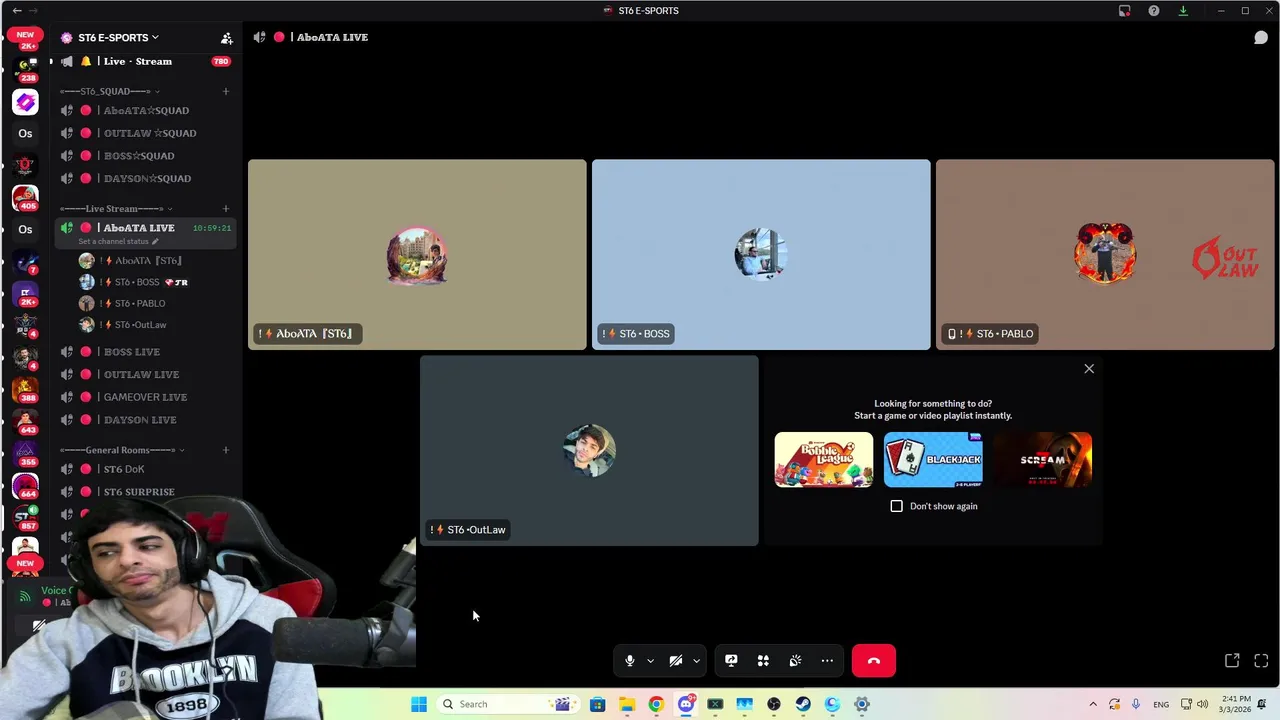The image size is (1280, 720).
Task: Open server with 405 badge
Action: tap(25, 197)
